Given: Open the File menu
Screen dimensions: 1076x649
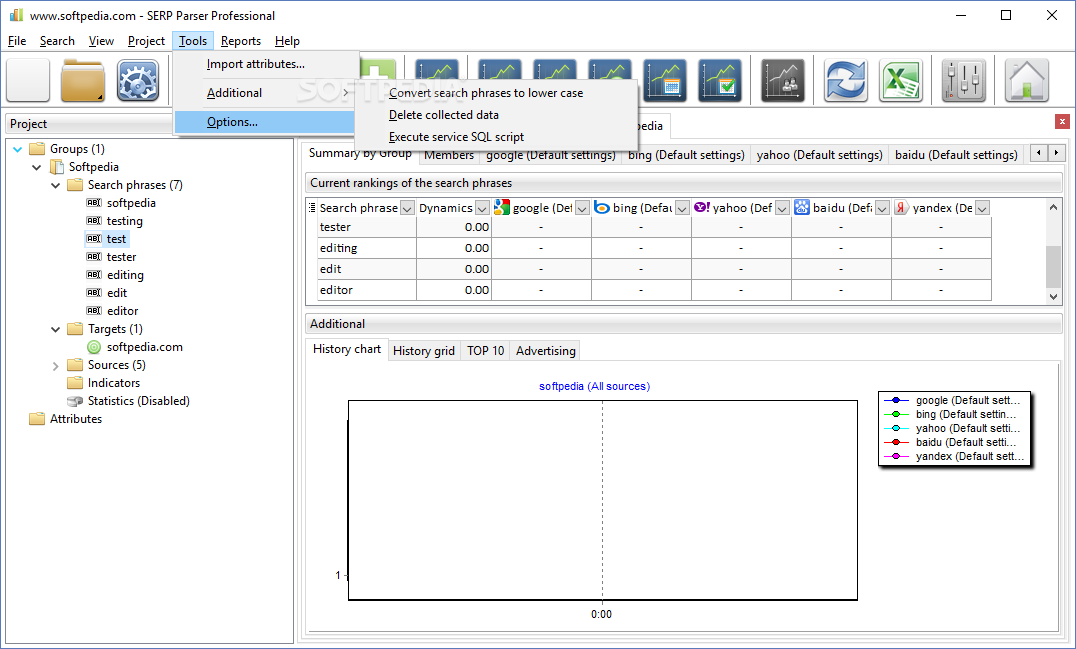Looking at the screenshot, I should click(17, 41).
